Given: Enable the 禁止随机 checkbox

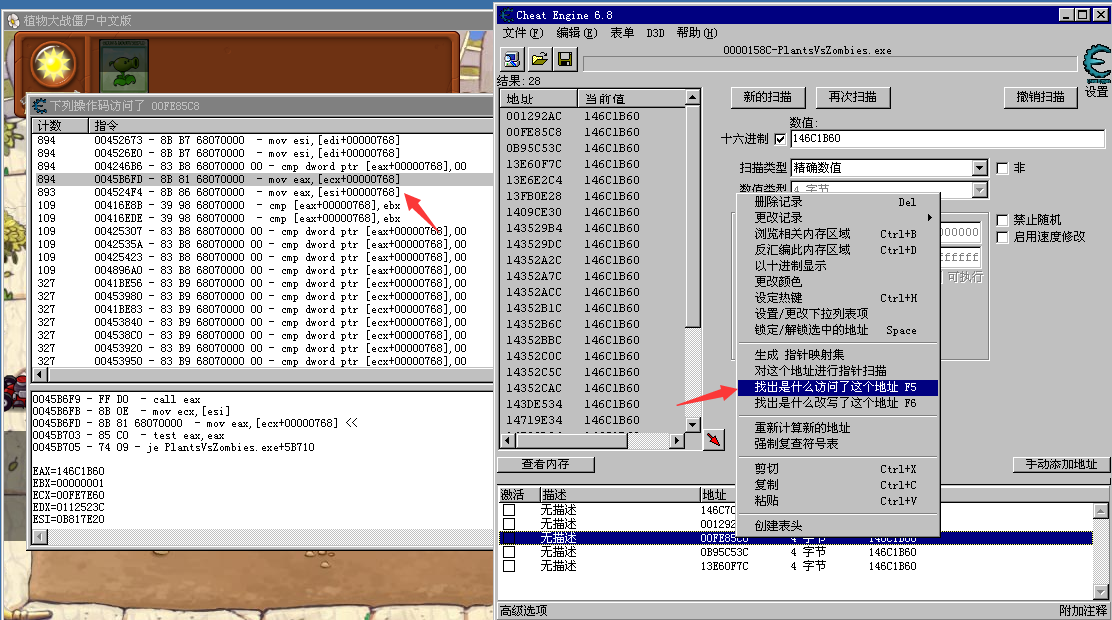Looking at the screenshot, I should (x=1002, y=220).
